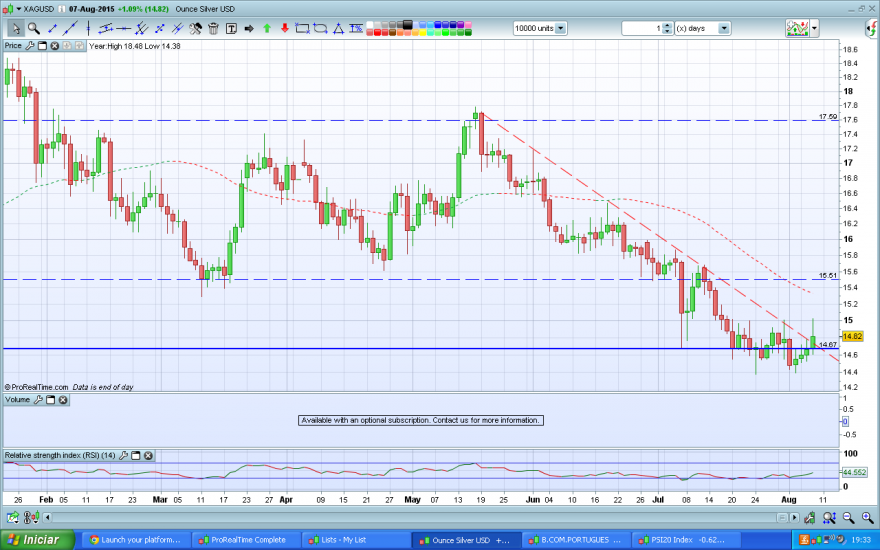Open RSI indicator wrench settings
The height and width of the screenshot is (550, 880).
click(x=123, y=456)
